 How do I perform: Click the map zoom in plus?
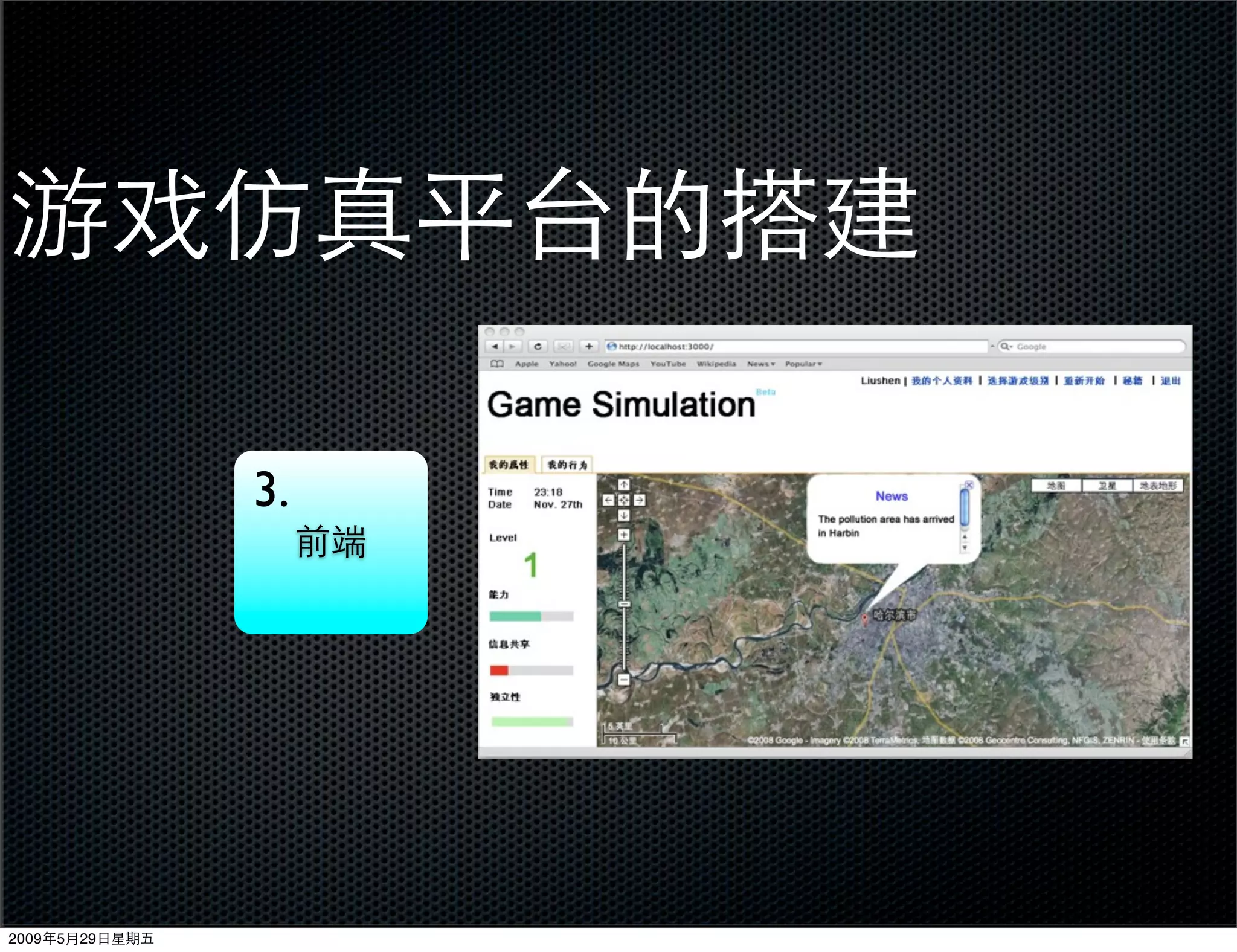point(624,535)
